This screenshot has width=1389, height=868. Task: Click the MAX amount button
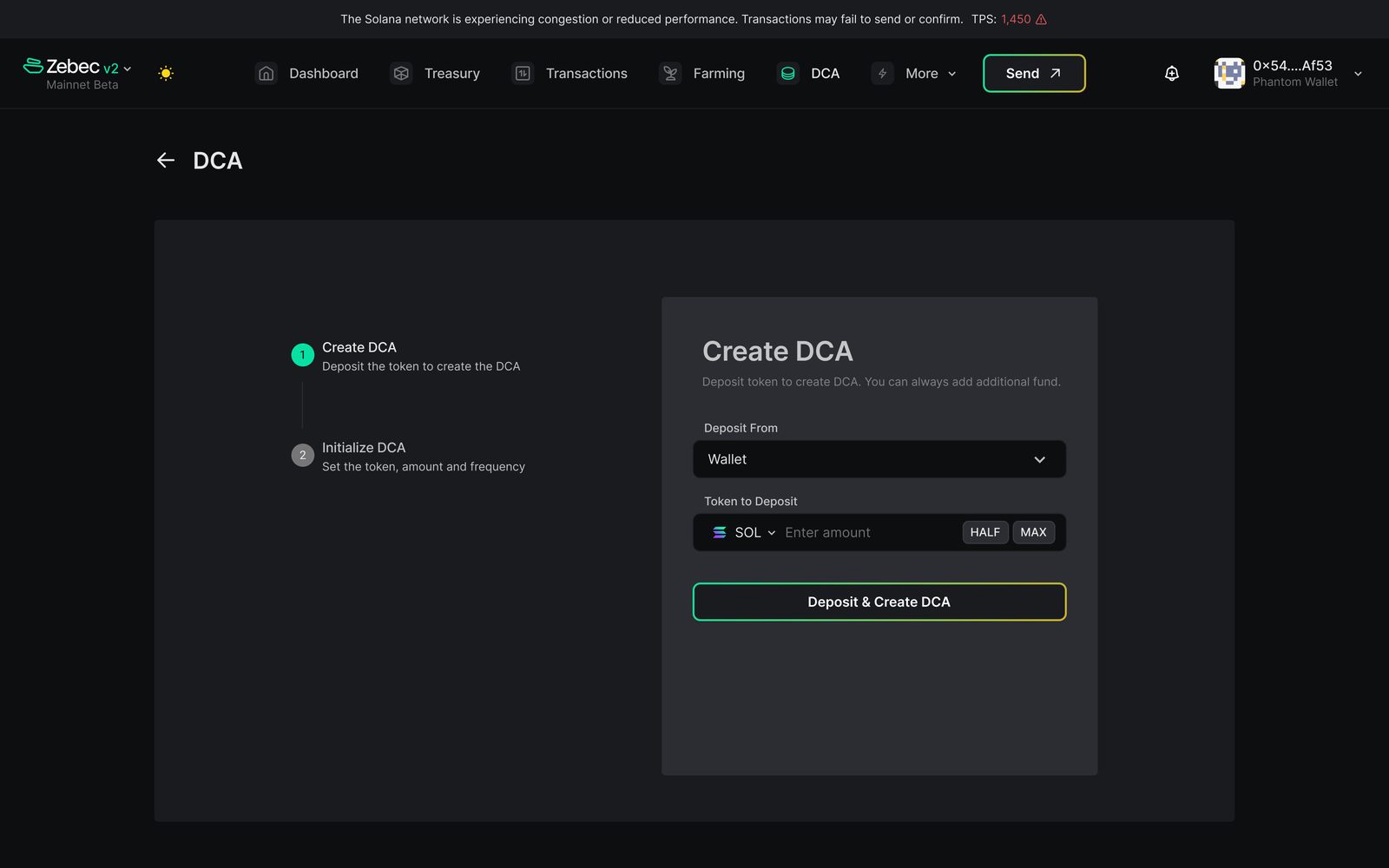click(x=1033, y=532)
